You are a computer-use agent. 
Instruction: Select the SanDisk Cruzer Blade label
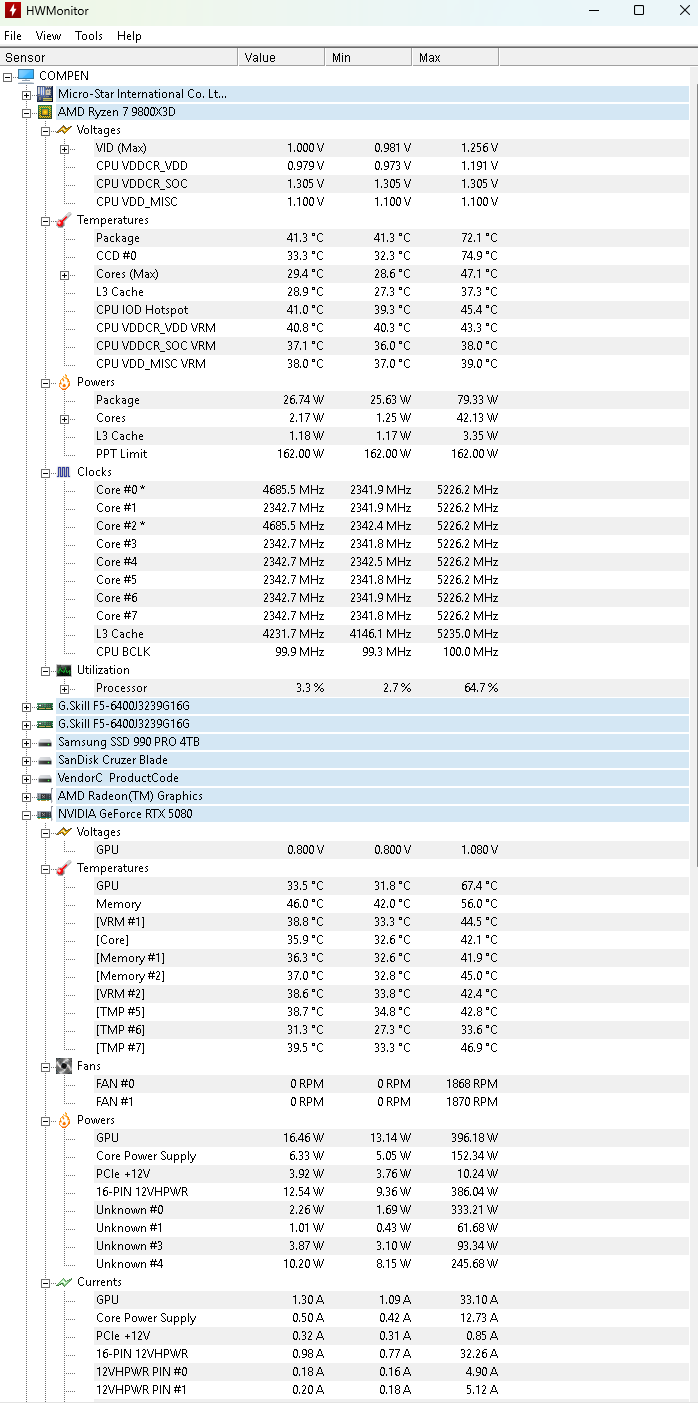pyautogui.click(x=112, y=760)
